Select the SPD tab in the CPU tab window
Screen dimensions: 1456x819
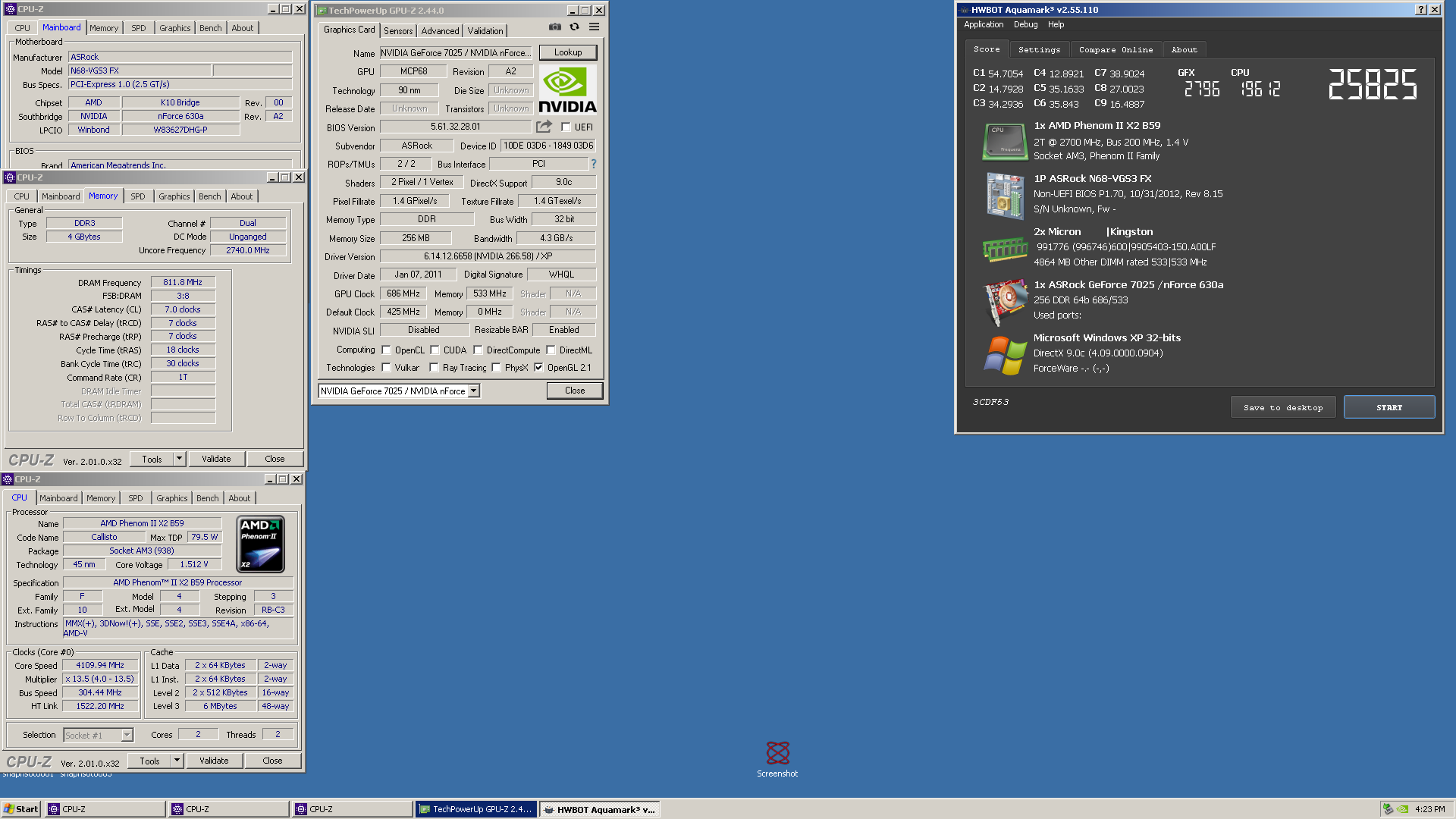[135, 498]
